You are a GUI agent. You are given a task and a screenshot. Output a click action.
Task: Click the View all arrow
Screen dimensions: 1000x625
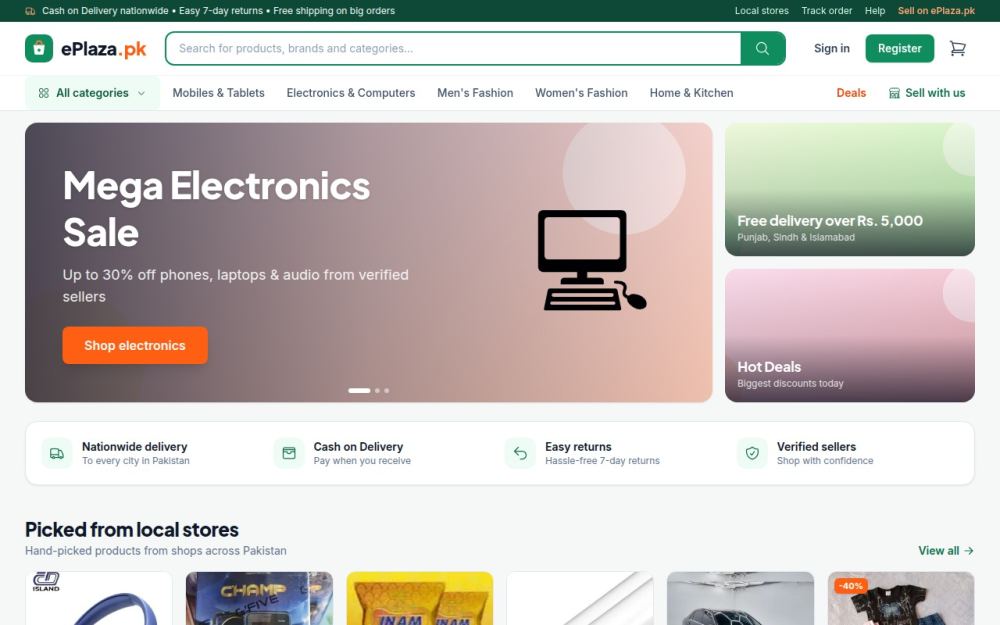point(969,550)
